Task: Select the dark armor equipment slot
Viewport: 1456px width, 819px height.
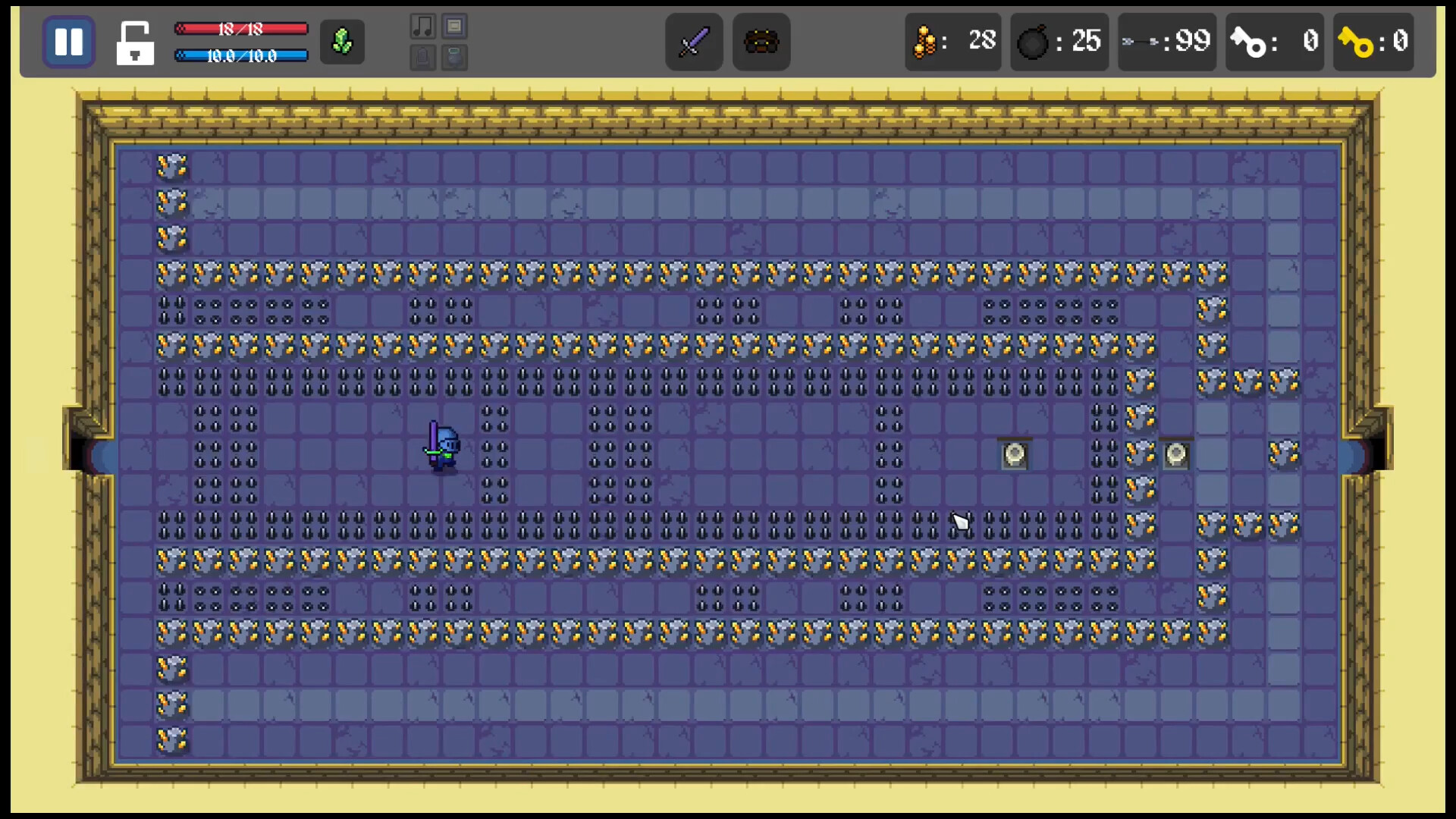Action: (761, 42)
